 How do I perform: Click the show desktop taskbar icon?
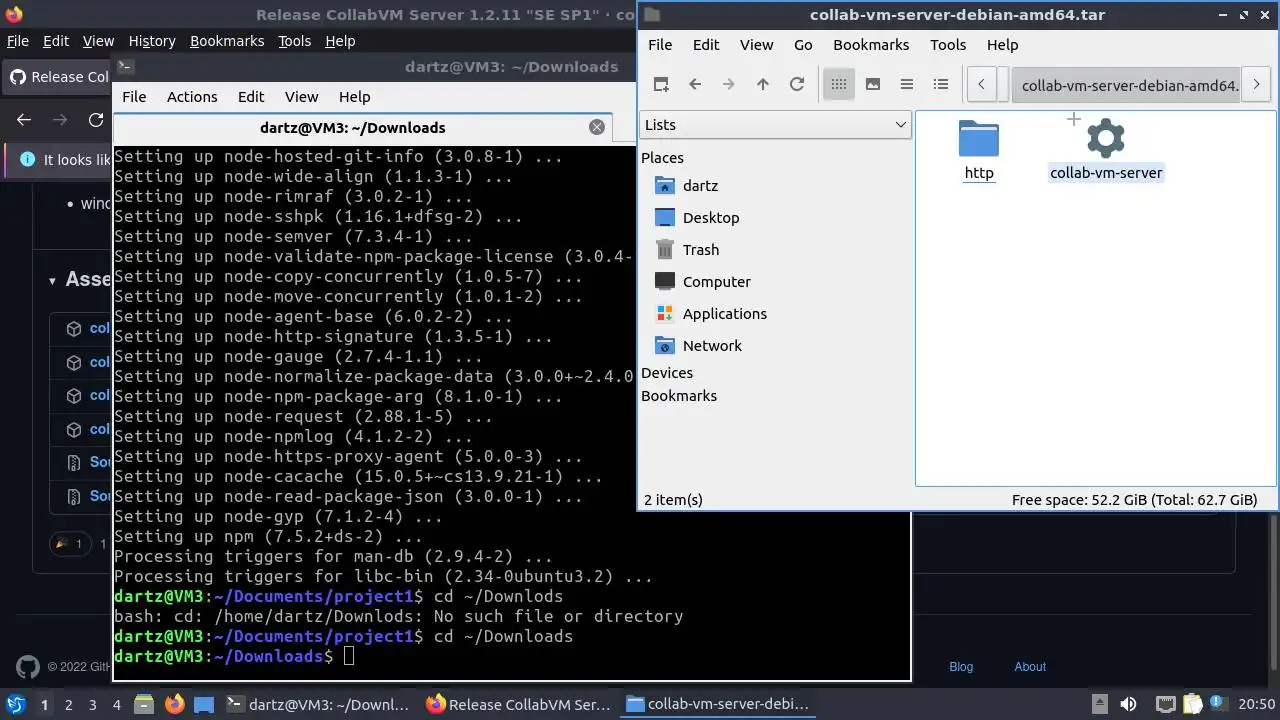pos(204,704)
